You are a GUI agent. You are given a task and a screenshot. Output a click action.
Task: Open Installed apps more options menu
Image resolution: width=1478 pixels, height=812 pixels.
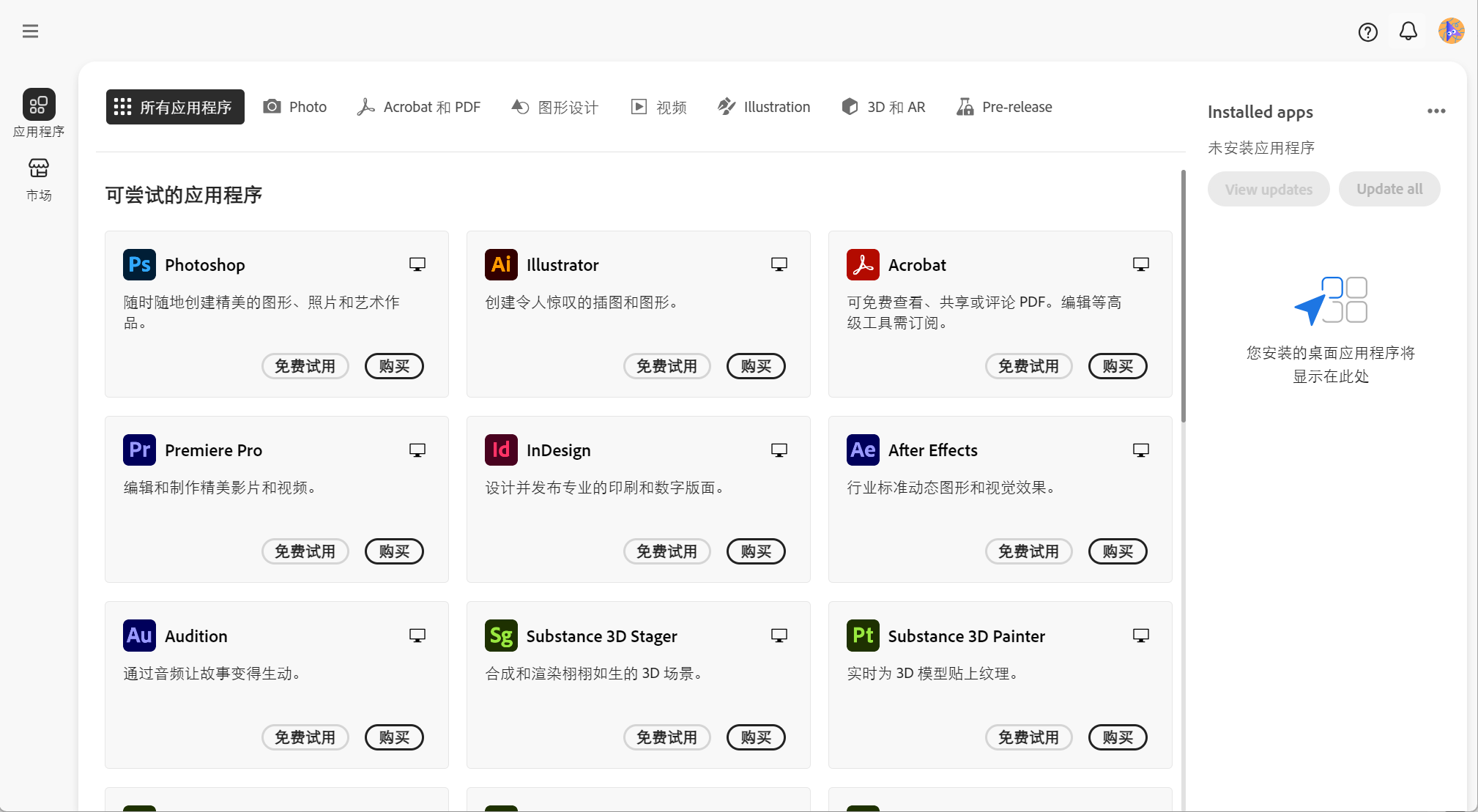click(x=1436, y=111)
